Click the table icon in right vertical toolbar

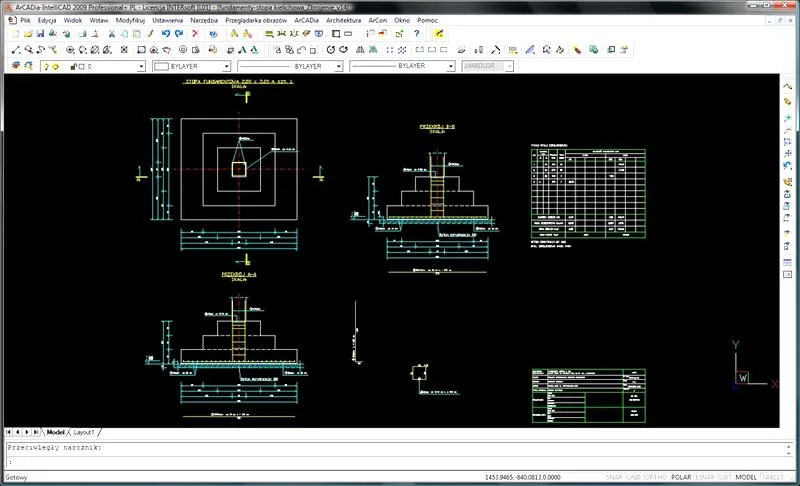(x=788, y=262)
